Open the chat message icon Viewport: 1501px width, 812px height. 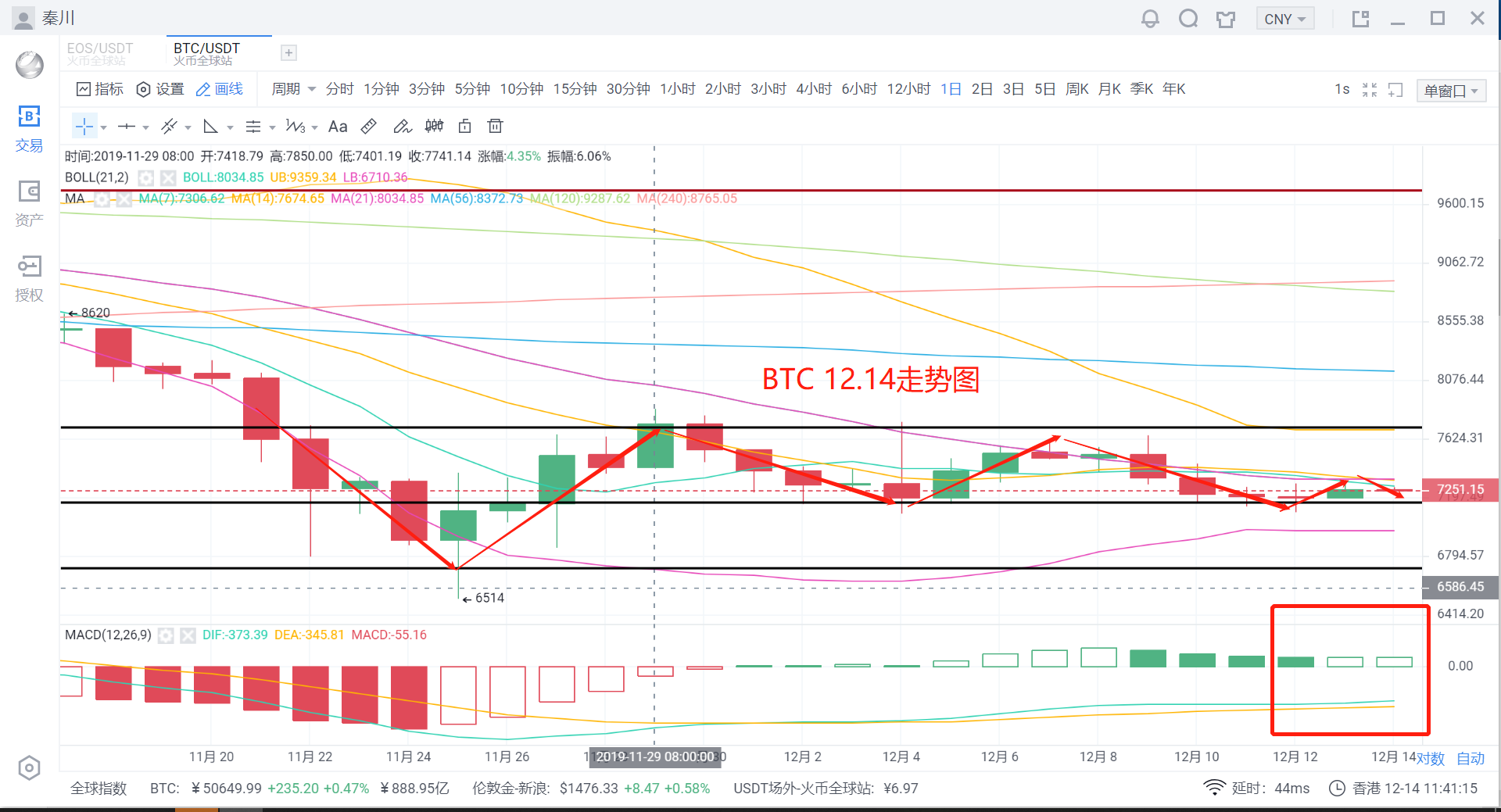(x=1188, y=19)
